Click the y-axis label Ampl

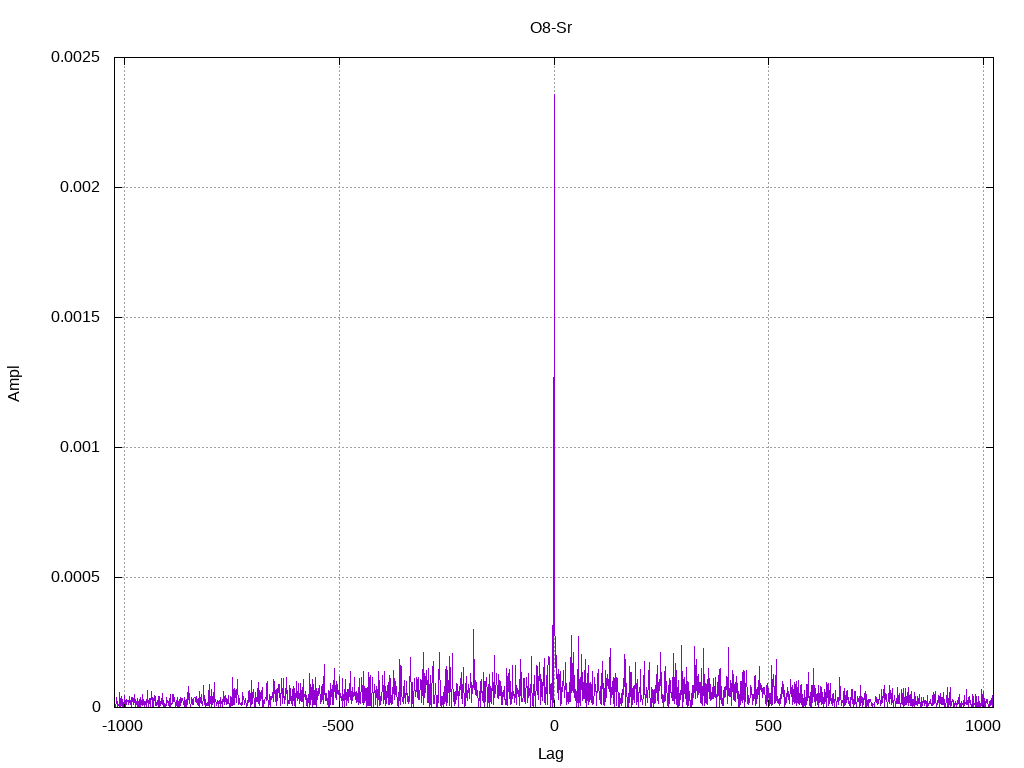point(14,383)
